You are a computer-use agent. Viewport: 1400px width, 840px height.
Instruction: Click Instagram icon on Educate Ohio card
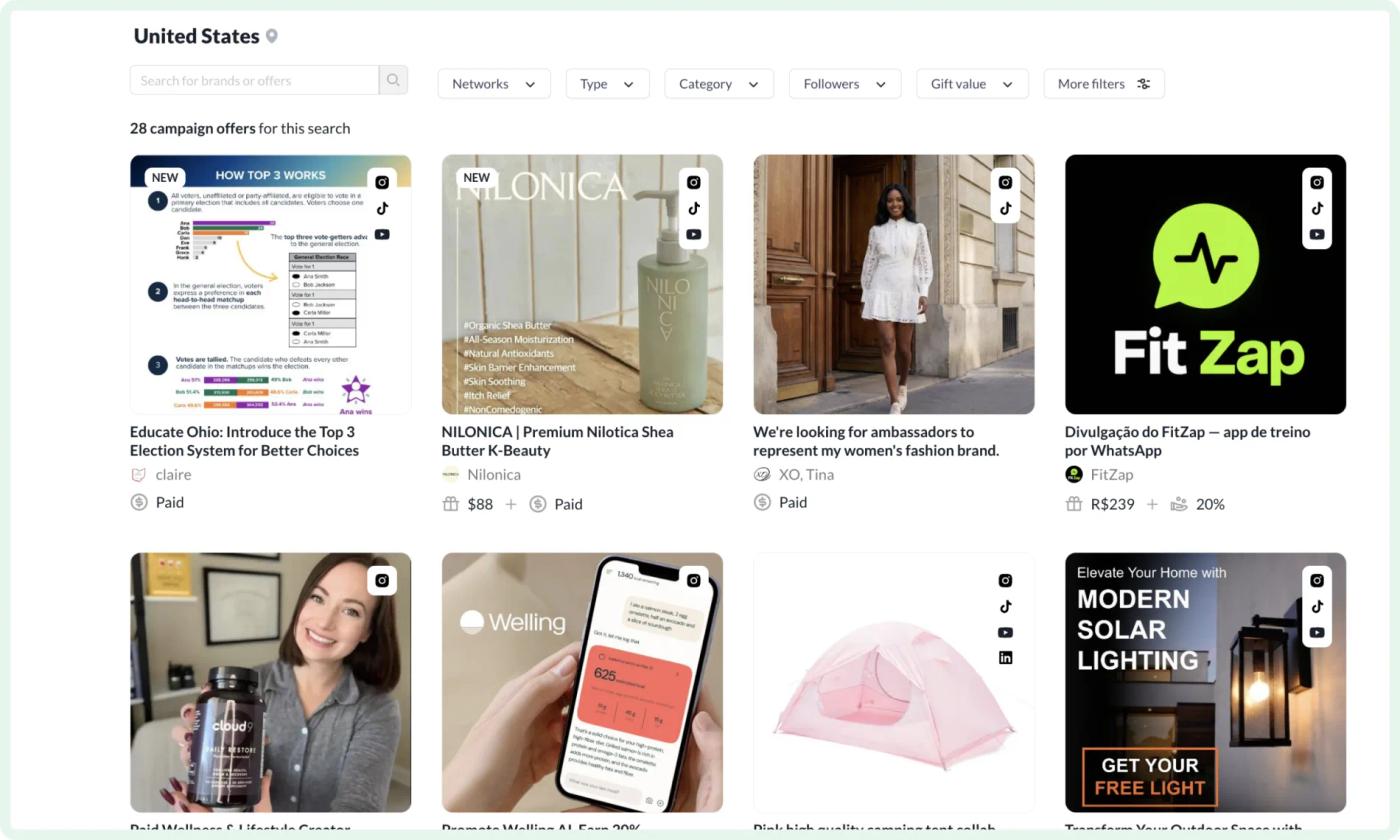coord(382,182)
